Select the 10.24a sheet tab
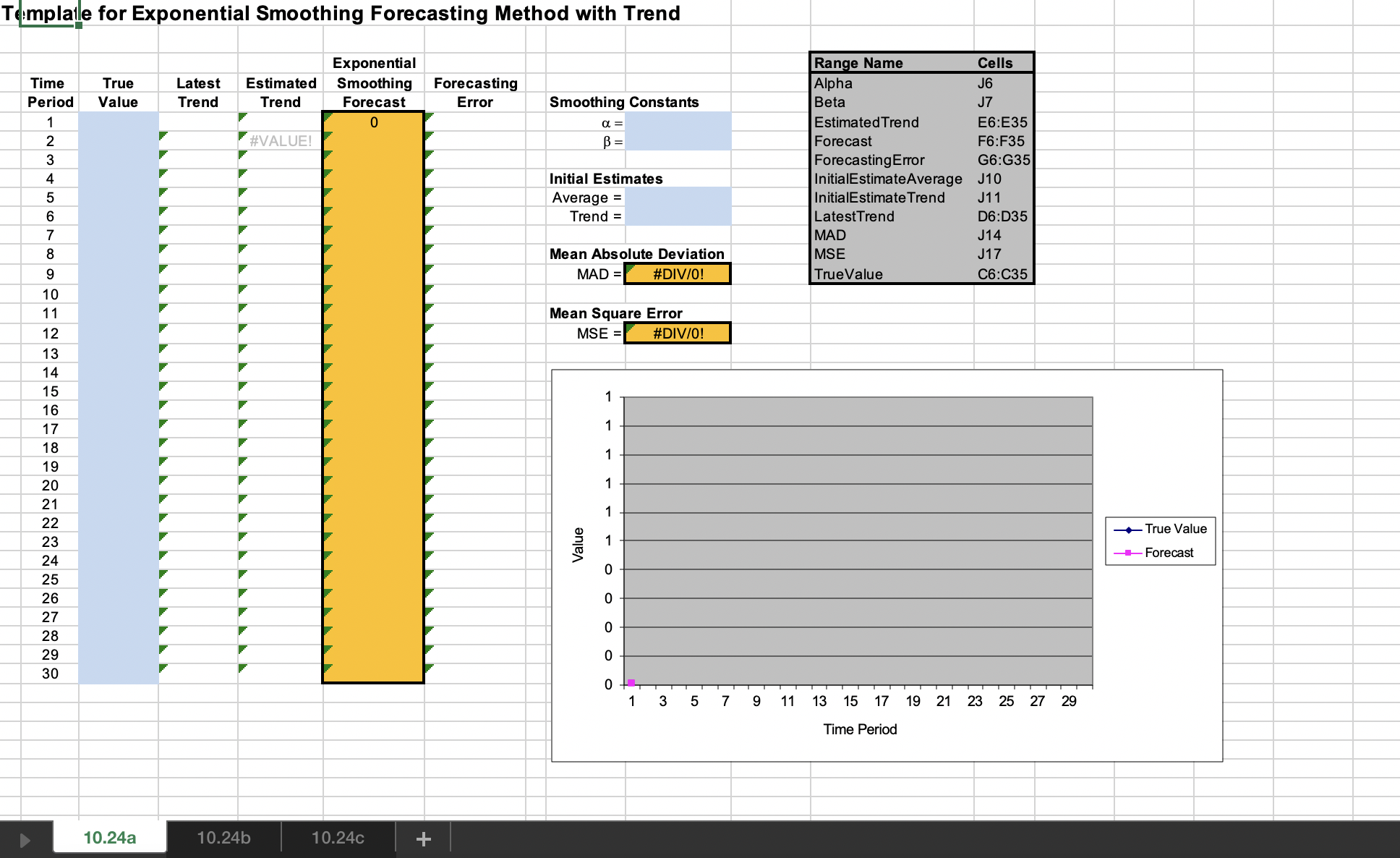 pos(108,838)
